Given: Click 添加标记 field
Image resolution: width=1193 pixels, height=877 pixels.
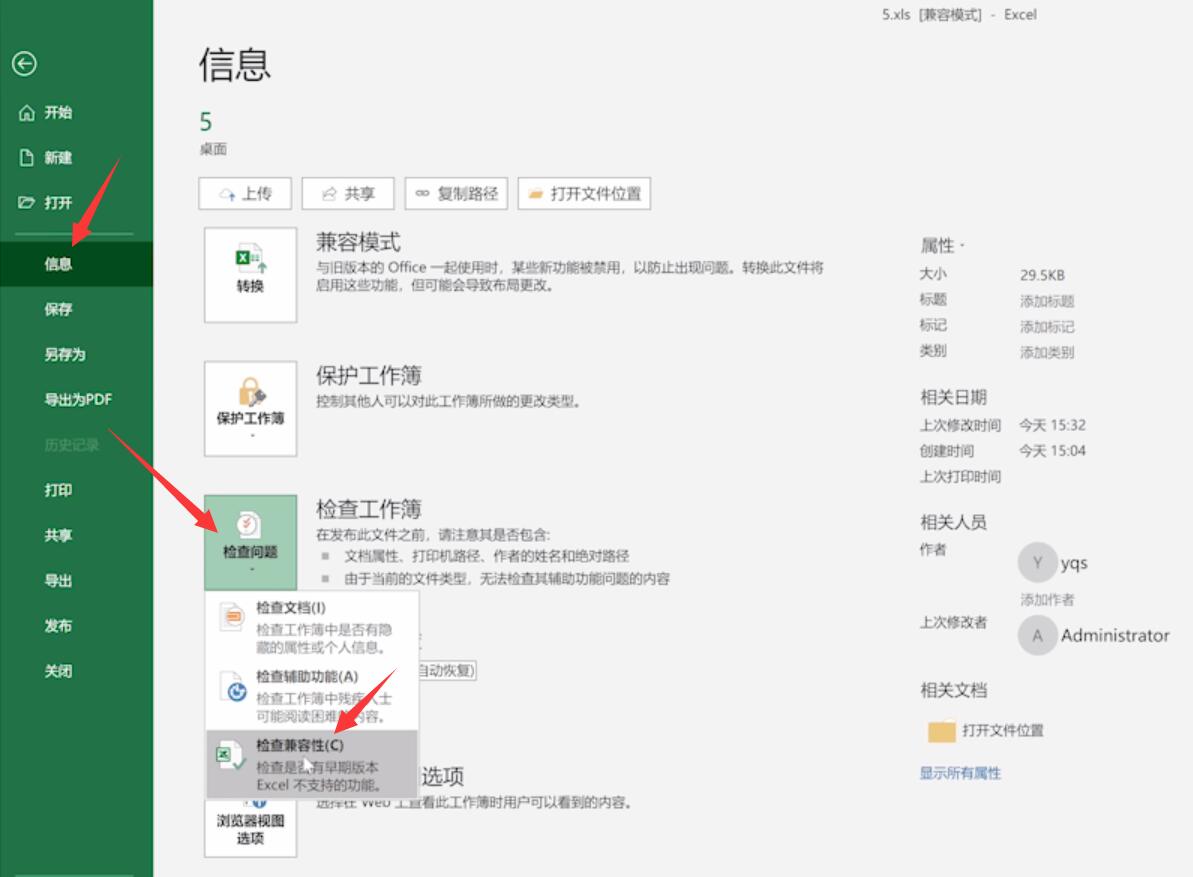Looking at the screenshot, I should (x=1047, y=327).
